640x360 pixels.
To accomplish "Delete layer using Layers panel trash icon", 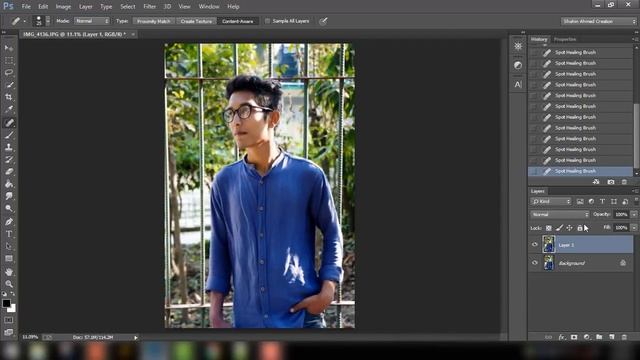I will tap(624, 337).
